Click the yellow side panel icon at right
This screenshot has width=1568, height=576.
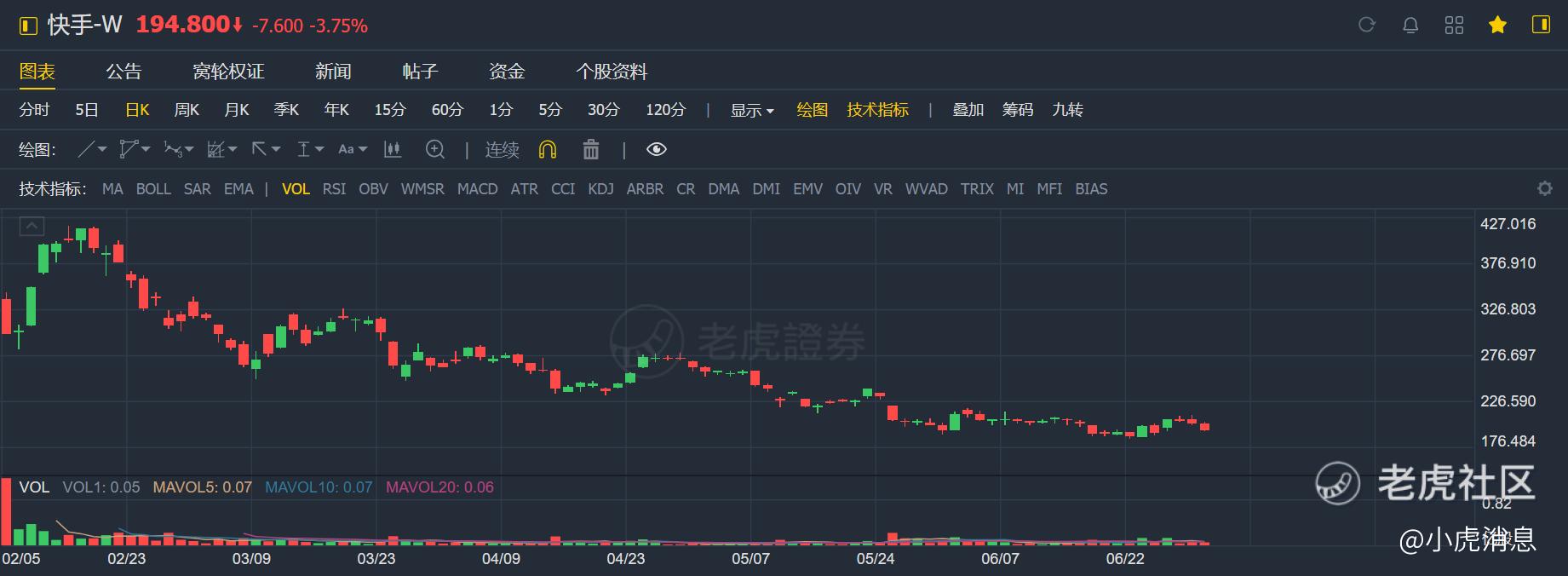(x=1541, y=25)
